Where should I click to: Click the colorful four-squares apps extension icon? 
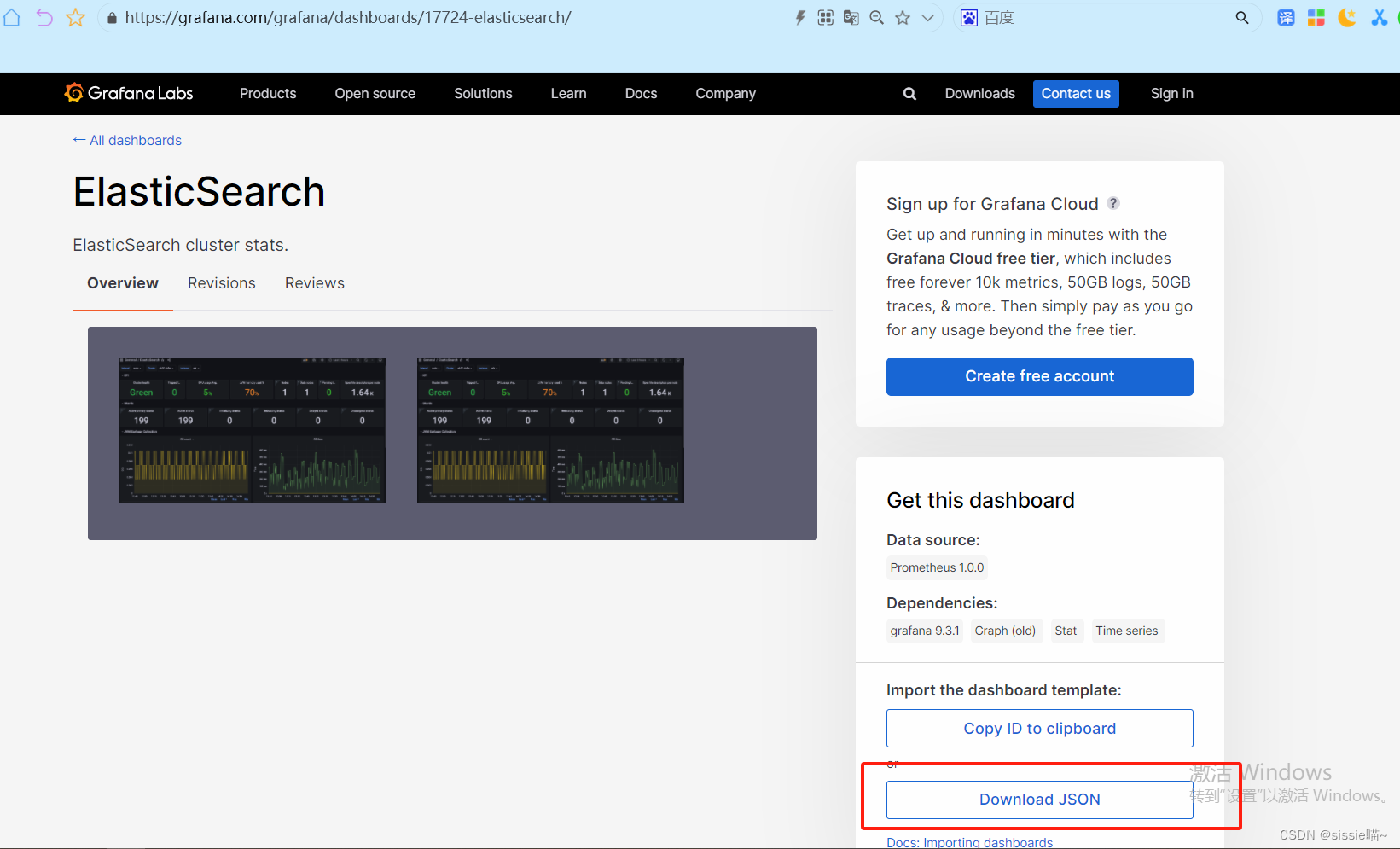click(x=1316, y=18)
